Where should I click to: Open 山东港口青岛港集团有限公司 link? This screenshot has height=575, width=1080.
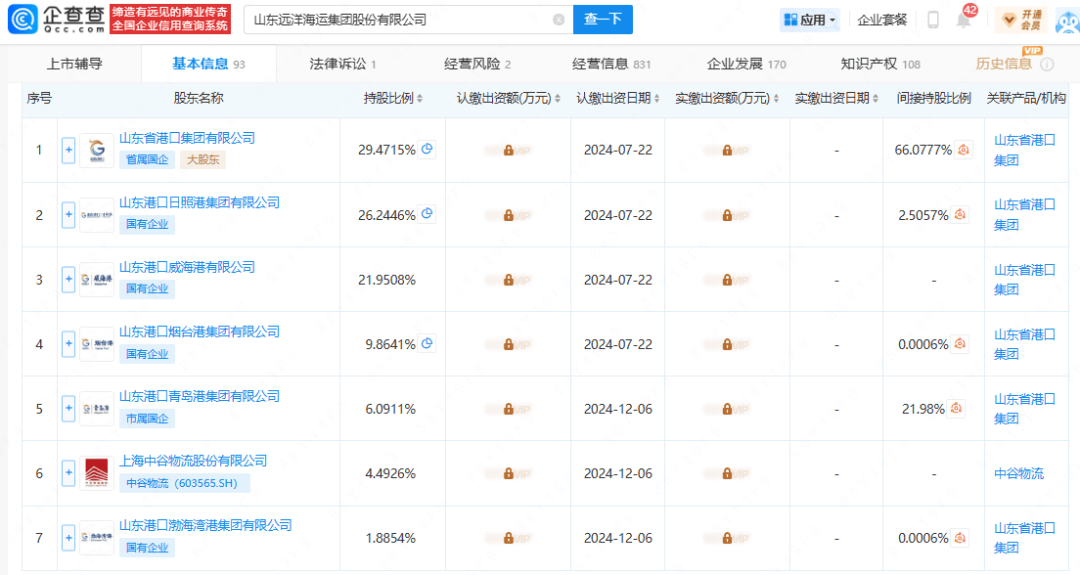199,396
